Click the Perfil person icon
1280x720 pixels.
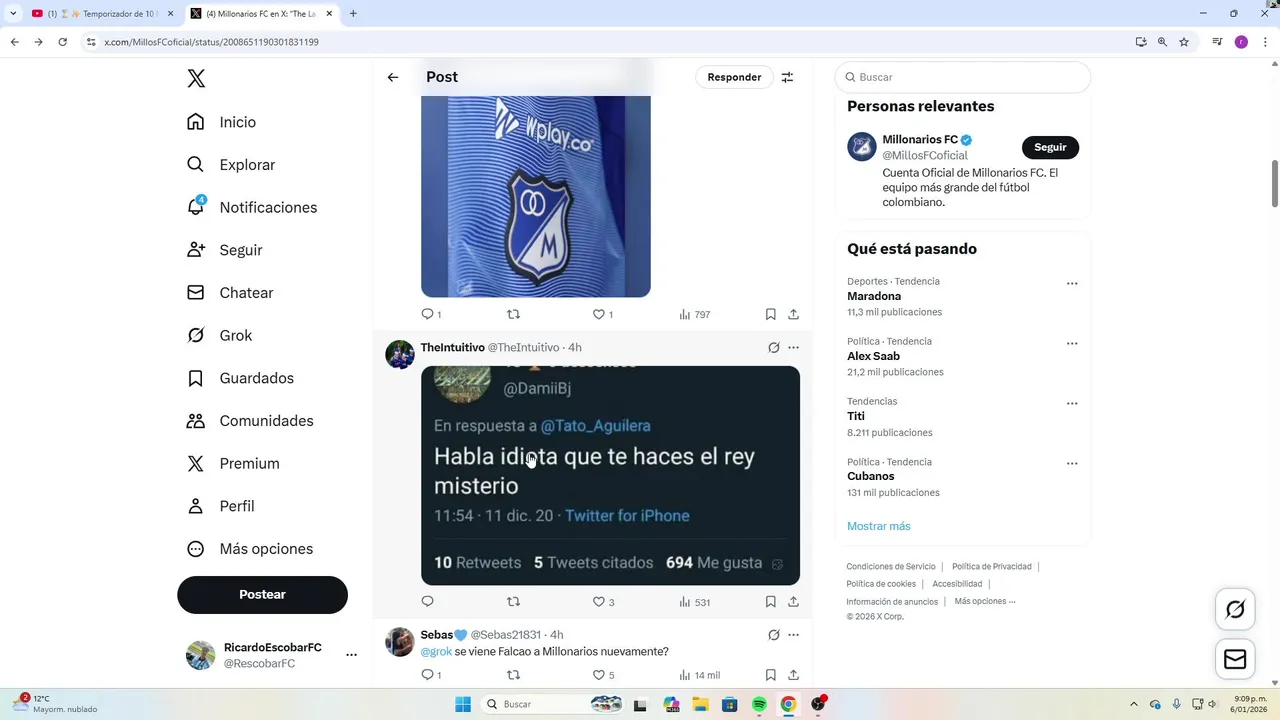coord(196,506)
